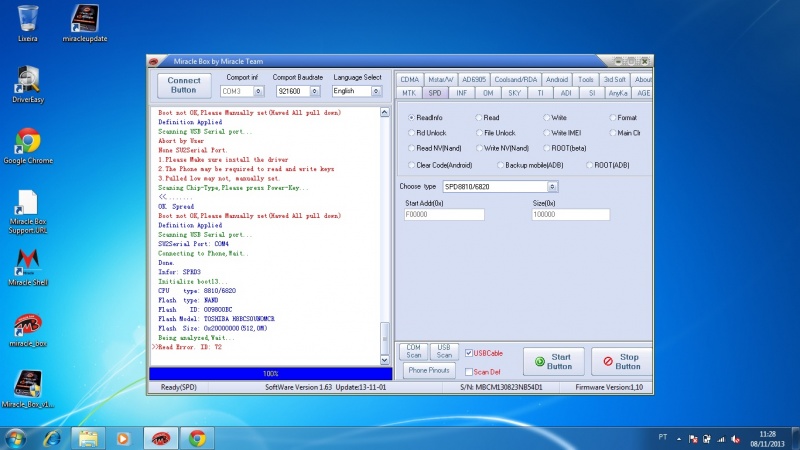Click the safely remove hardware tray icon
800x450 pixels.
tap(707, 439)
